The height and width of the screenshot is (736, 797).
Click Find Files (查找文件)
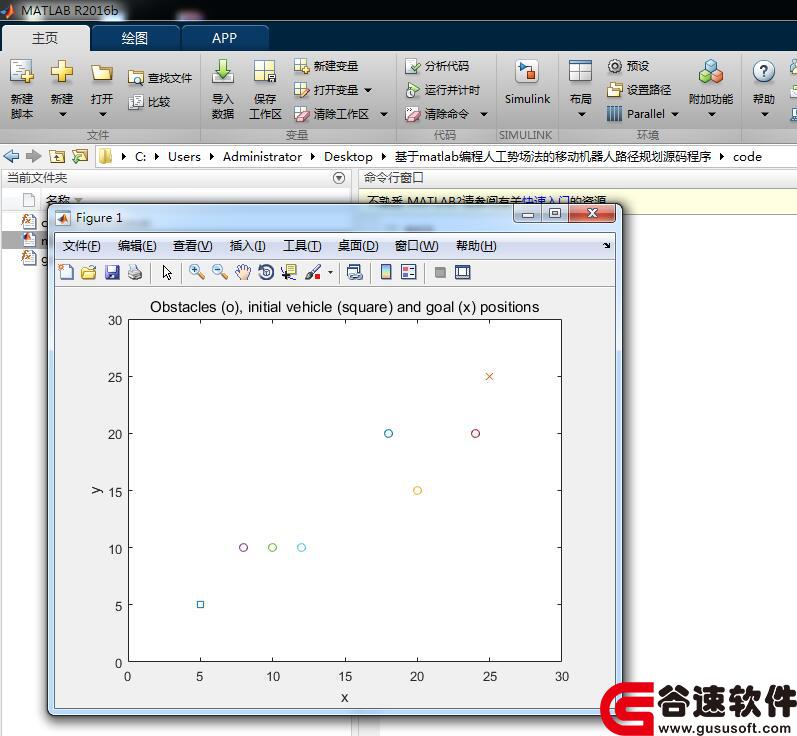(160, 78)
